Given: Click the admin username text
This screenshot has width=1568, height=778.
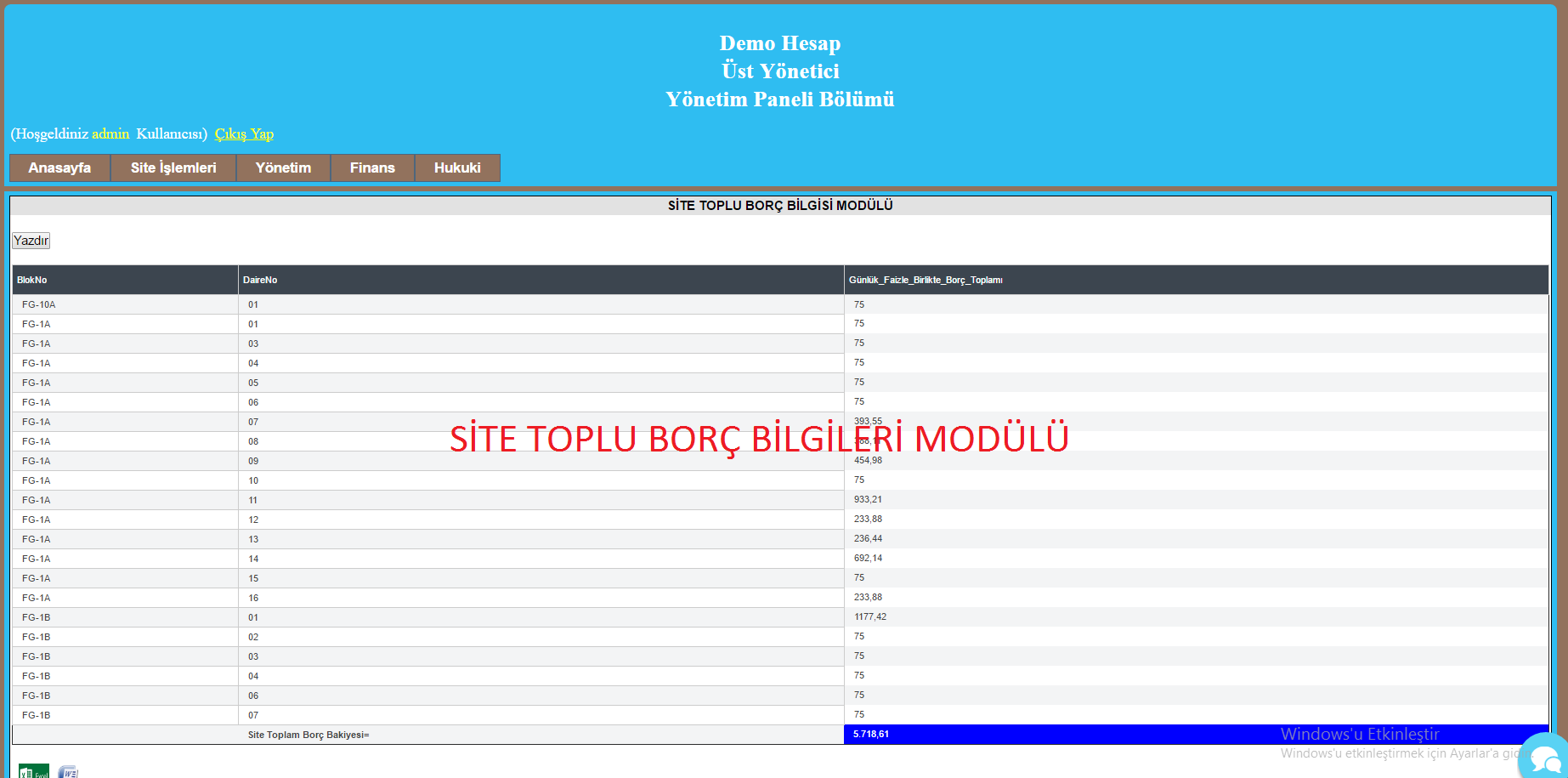Looking at the screenshot, I should click(x=110, y=133).
